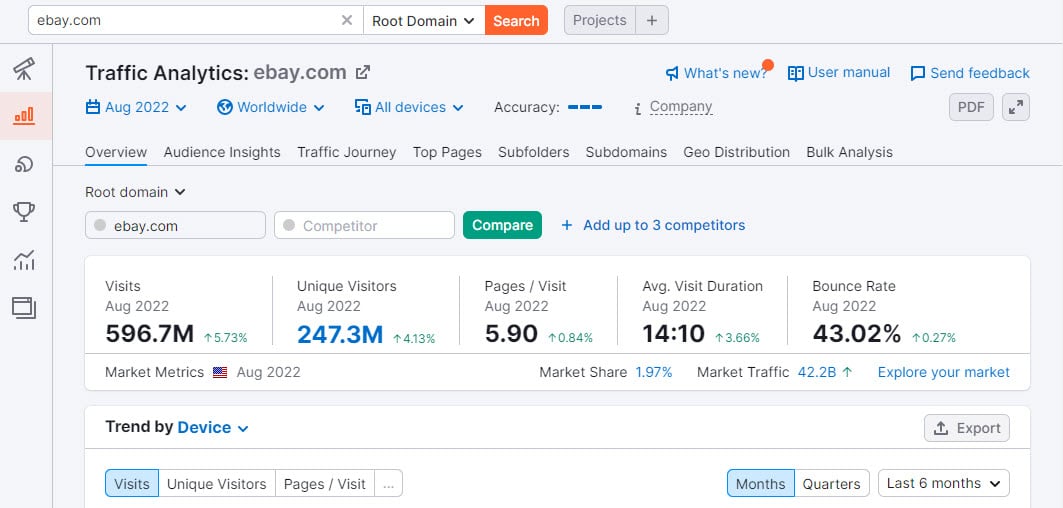Open the Aug 2022 date dropdown
The width and height of the screenshot is (1063, 508).
tap(136, 107)
